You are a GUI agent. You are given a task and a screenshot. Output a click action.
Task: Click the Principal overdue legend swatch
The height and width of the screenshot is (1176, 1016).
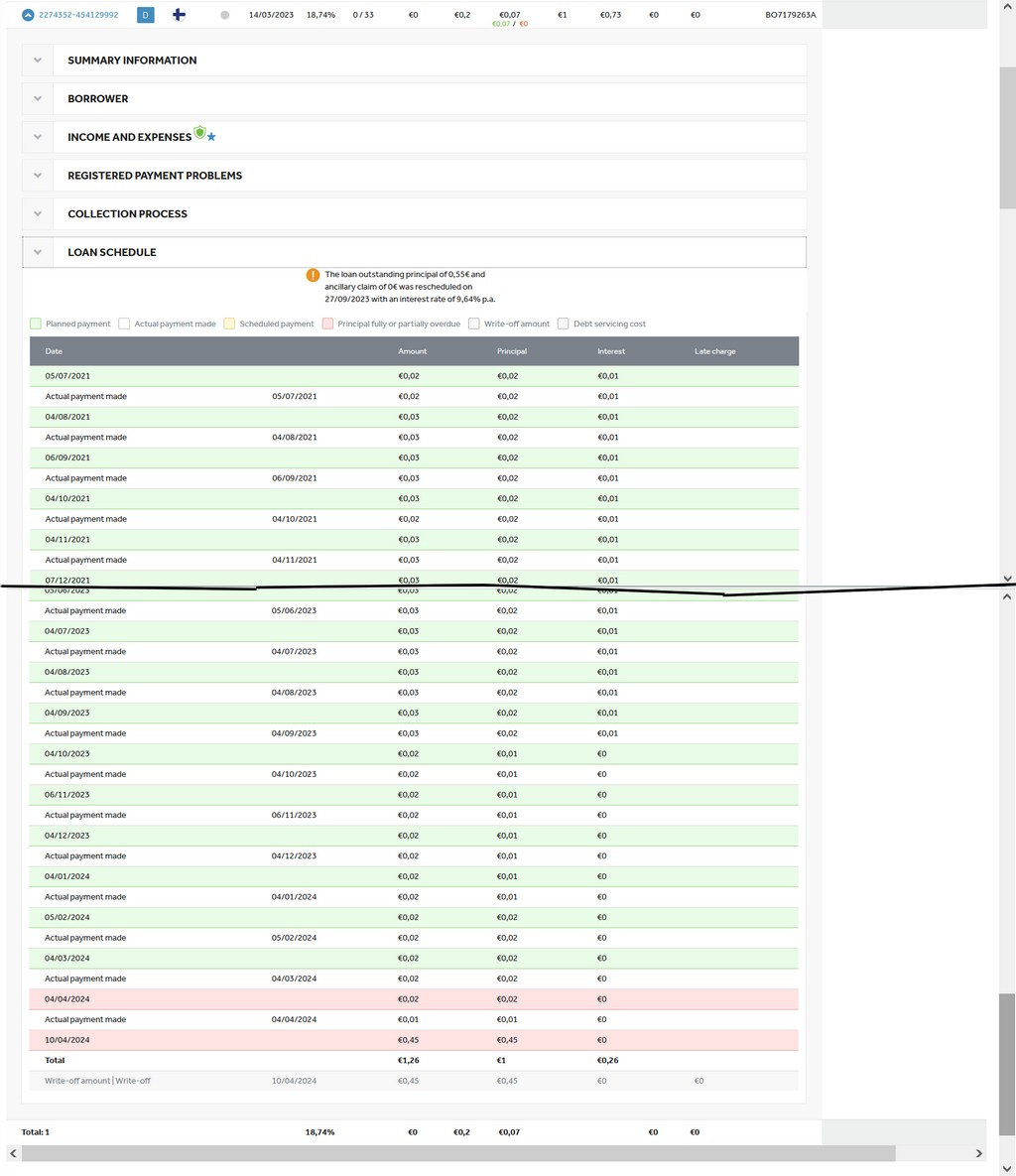(327, 324)
